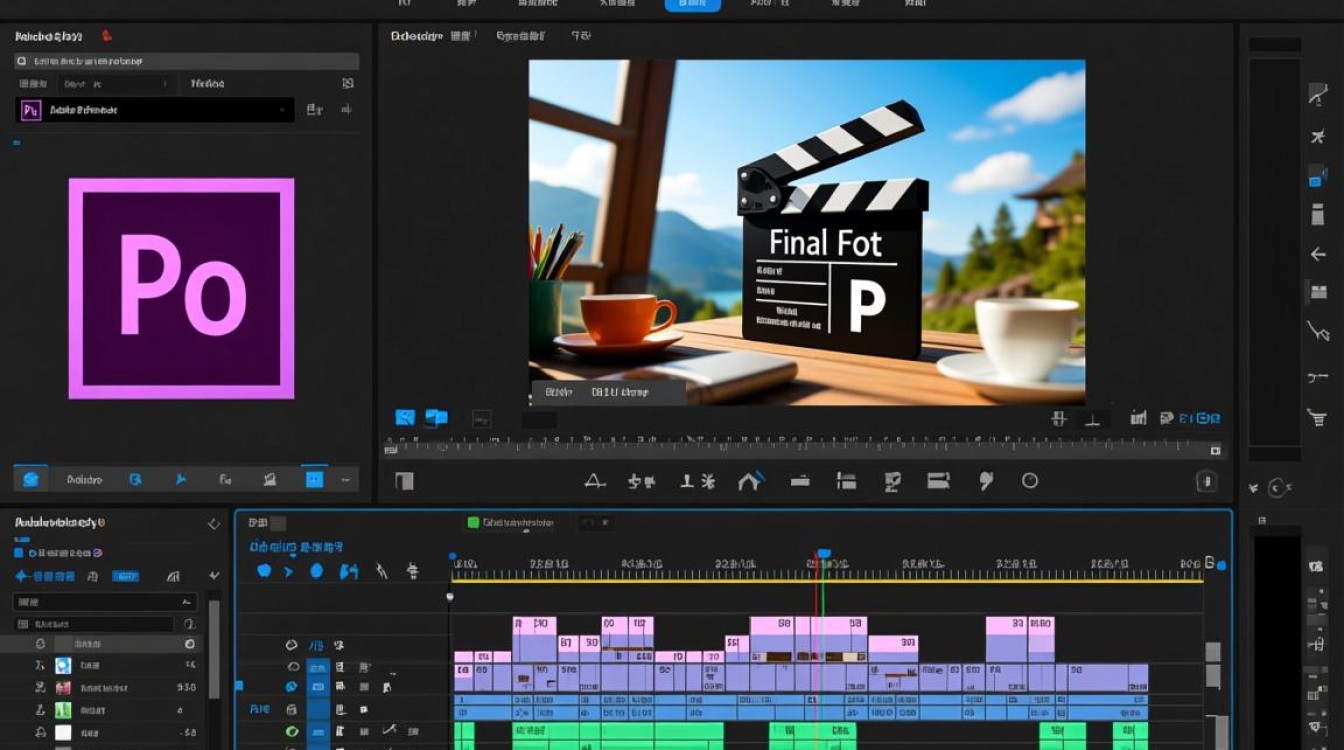Click the blue round marker icon in timeline toolbar
This screenshot has width=1344, height=750.
click(x=316, y=571)
